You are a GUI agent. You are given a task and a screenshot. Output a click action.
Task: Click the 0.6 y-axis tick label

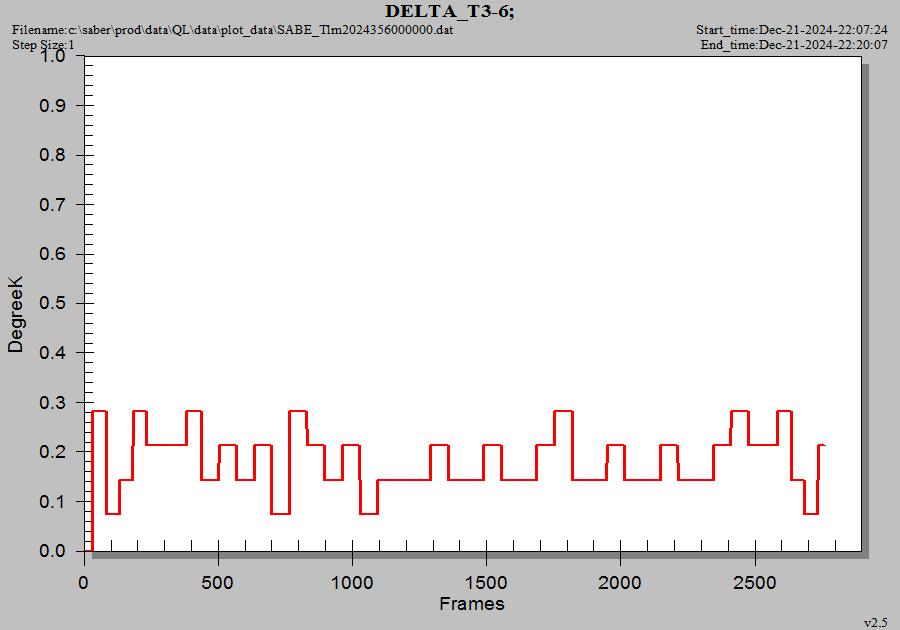(52, 254)
